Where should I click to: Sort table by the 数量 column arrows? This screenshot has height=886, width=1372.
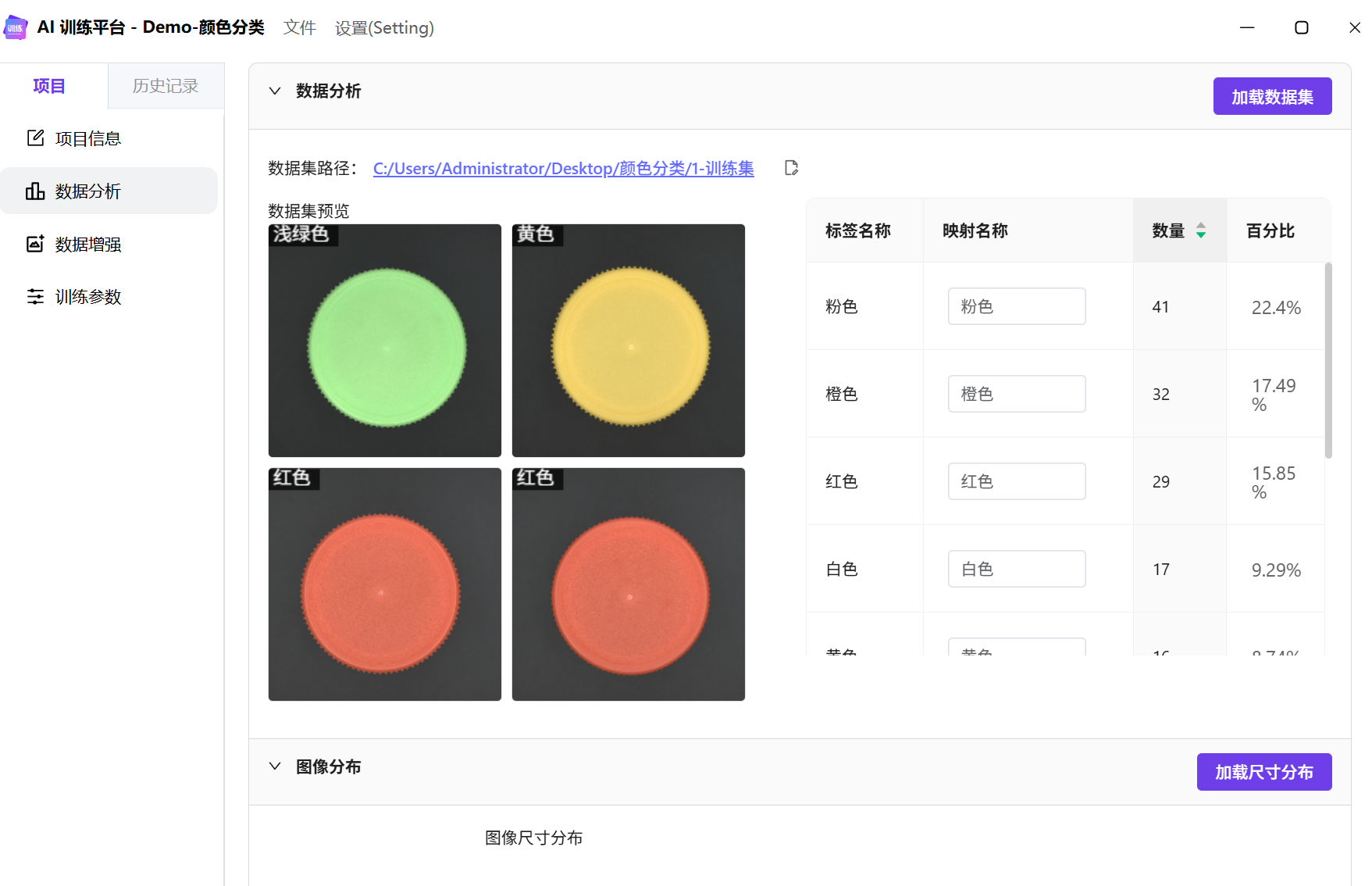(1201, 230)
